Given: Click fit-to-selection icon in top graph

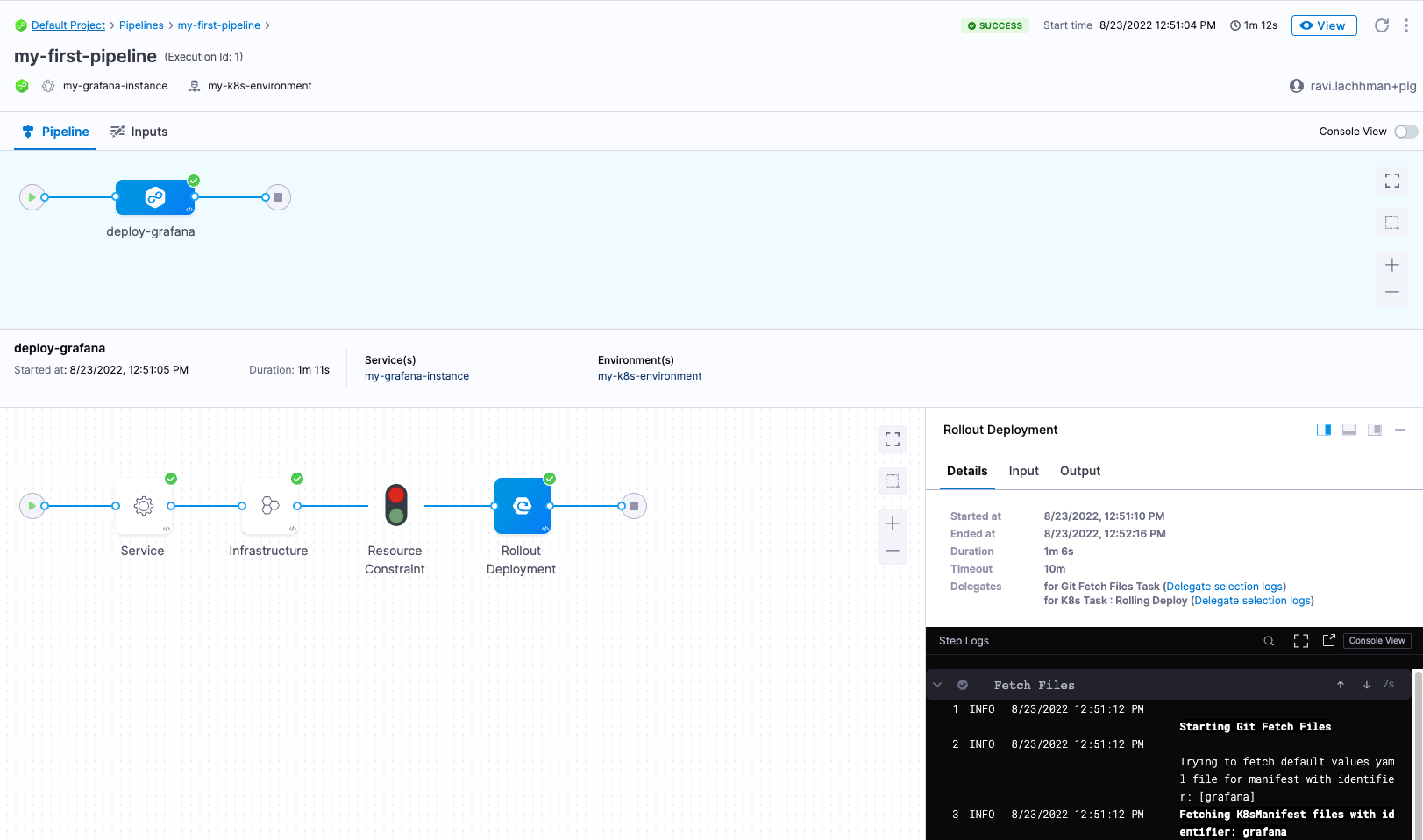Looking at the screenshot, I should (1392, 223).
